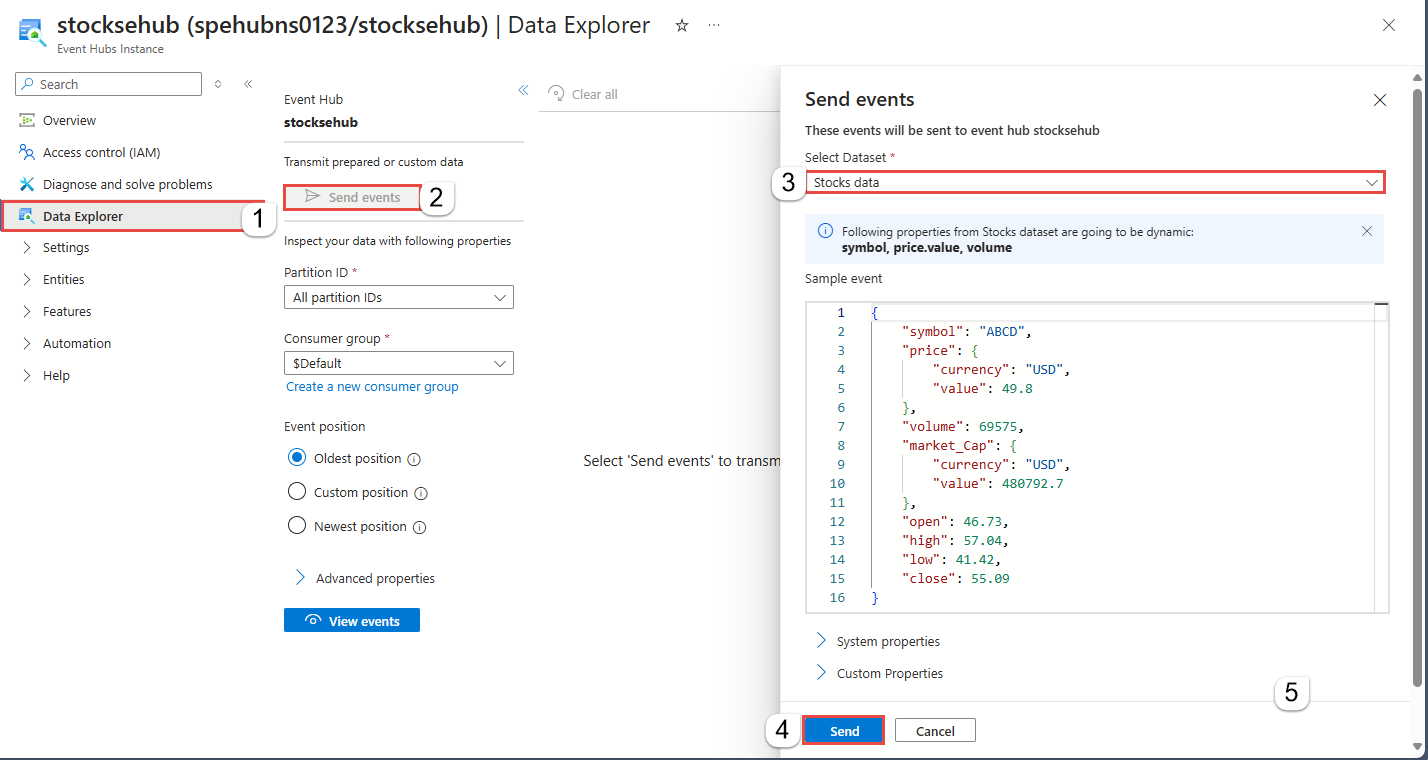Click info icon beside Oldest position
This screenshot has width=1428, height=760.
414,459
